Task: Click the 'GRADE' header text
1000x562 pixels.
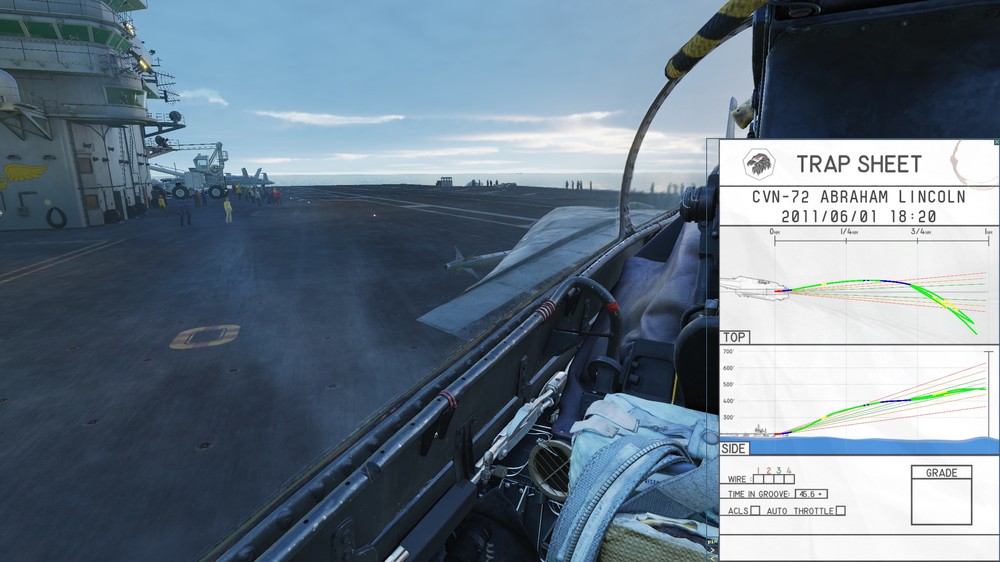Action: pos(941,473)
